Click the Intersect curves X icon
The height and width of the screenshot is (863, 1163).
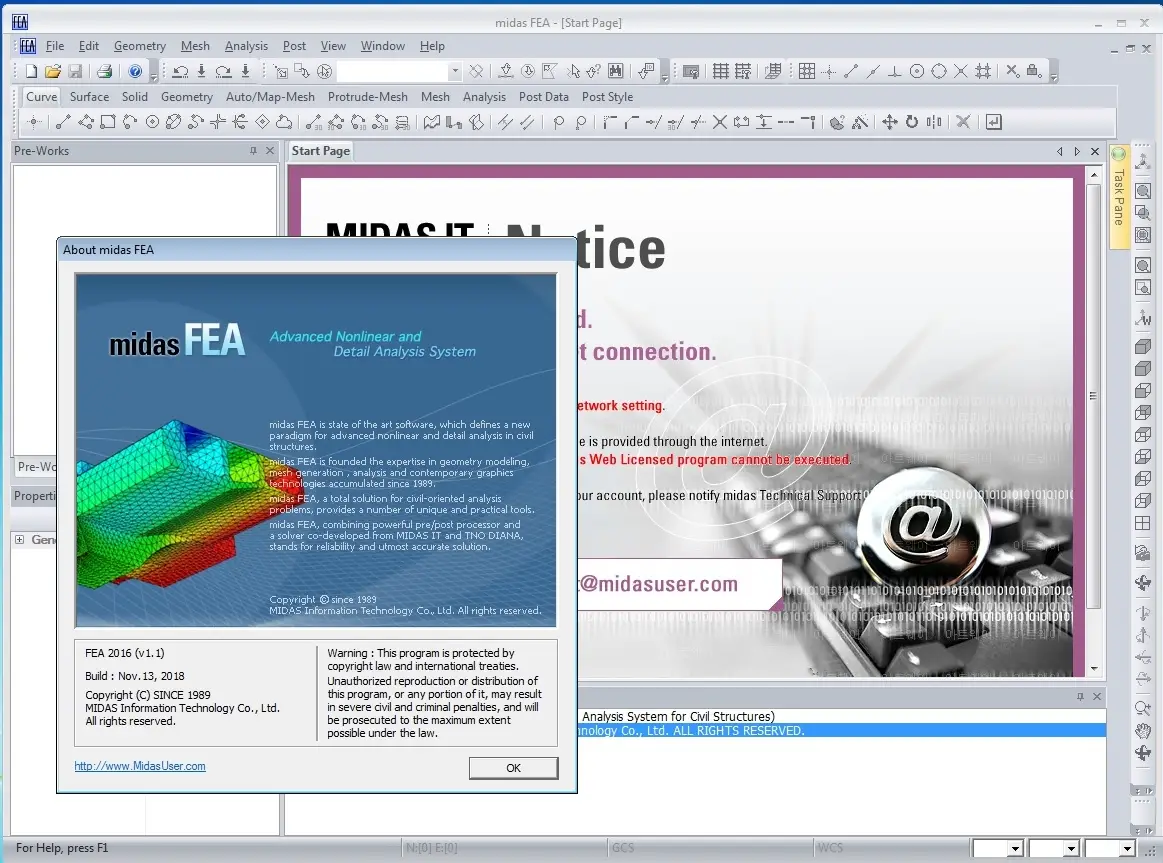(719, 122)
